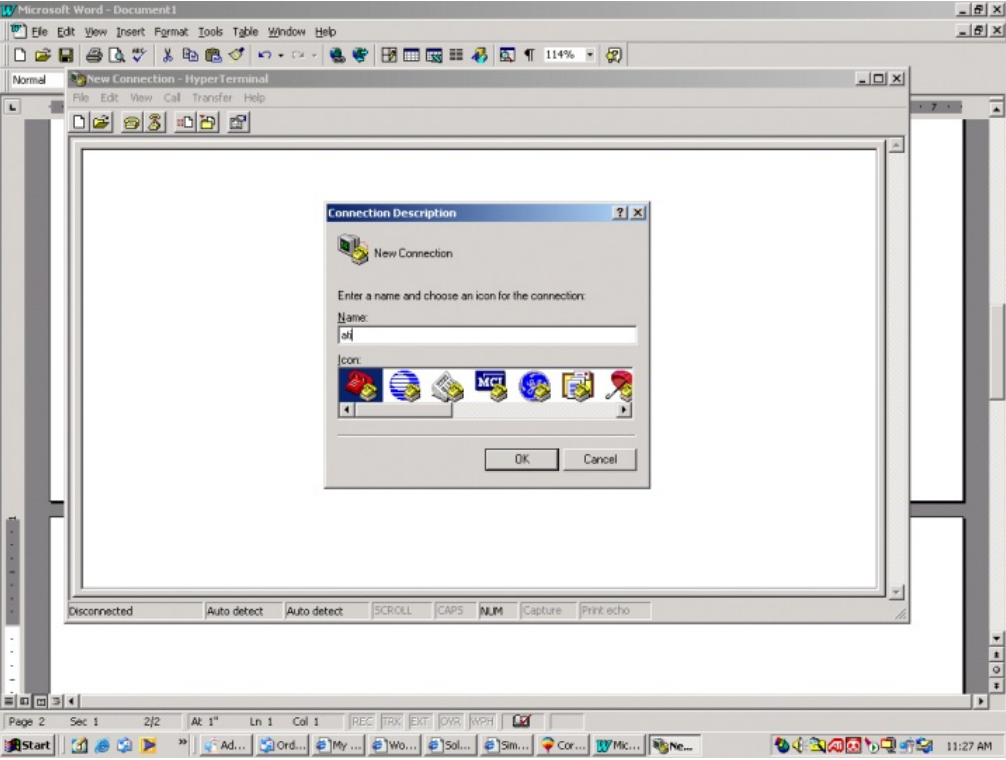Run the Spelling and Grammar check icon
The image size is (1006, 760).
coord(139,55)
